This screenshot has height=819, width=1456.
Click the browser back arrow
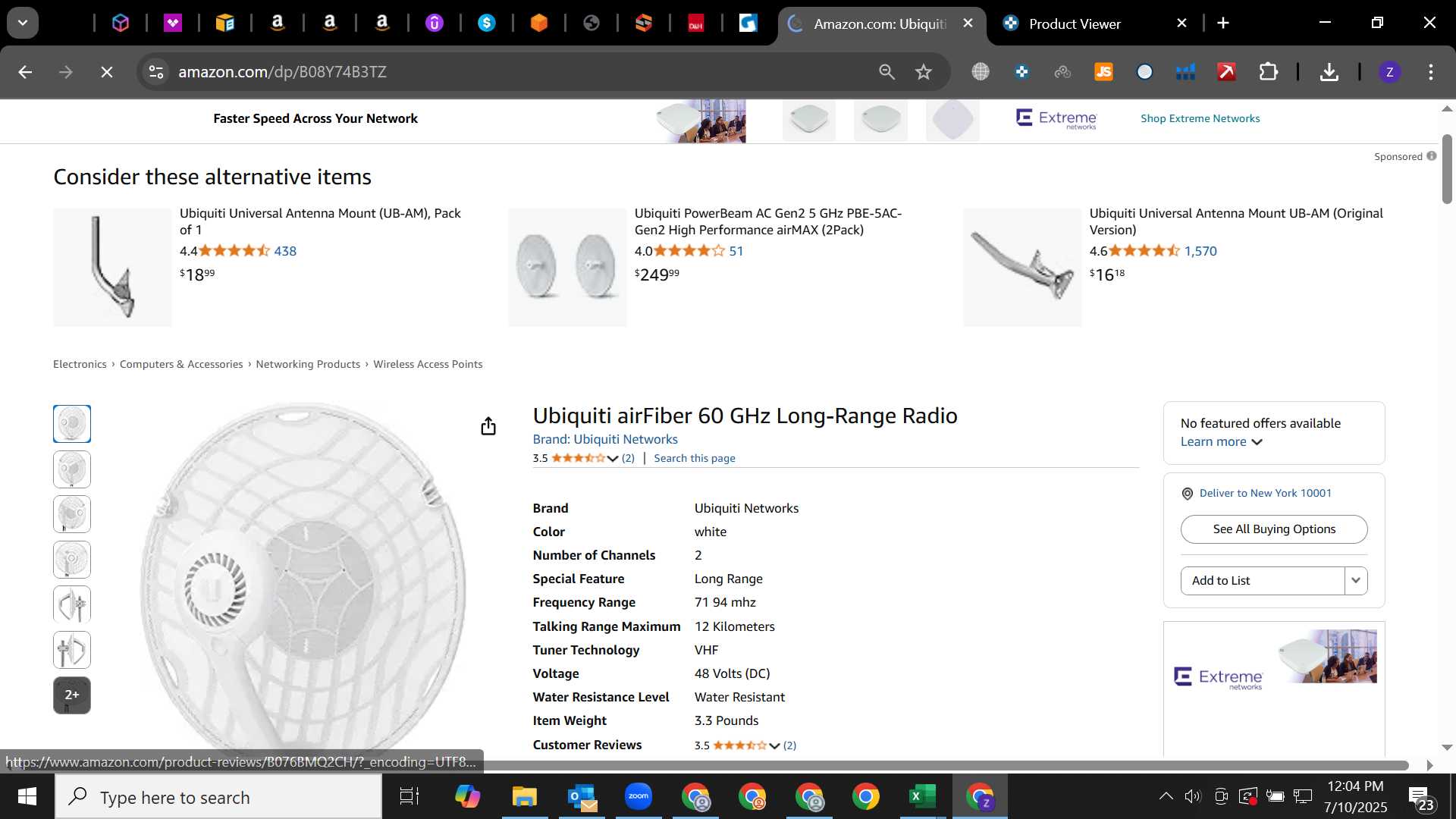click(x=25, y=72)
